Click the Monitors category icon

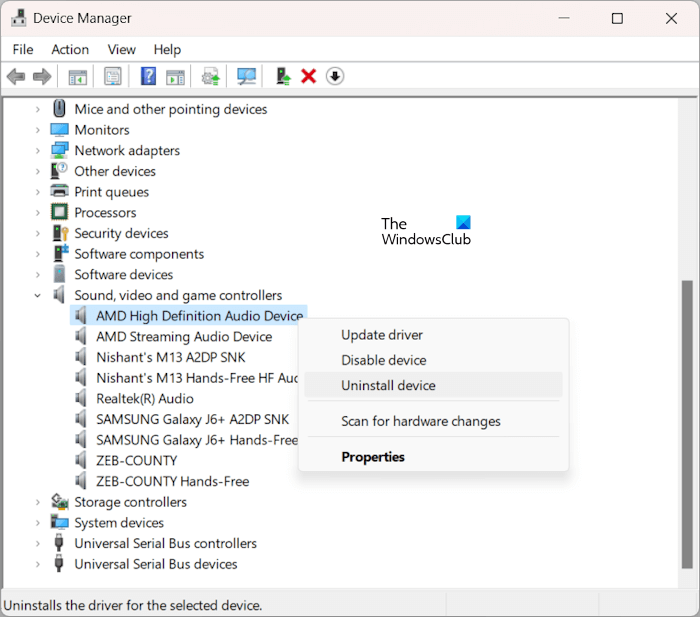59,130
